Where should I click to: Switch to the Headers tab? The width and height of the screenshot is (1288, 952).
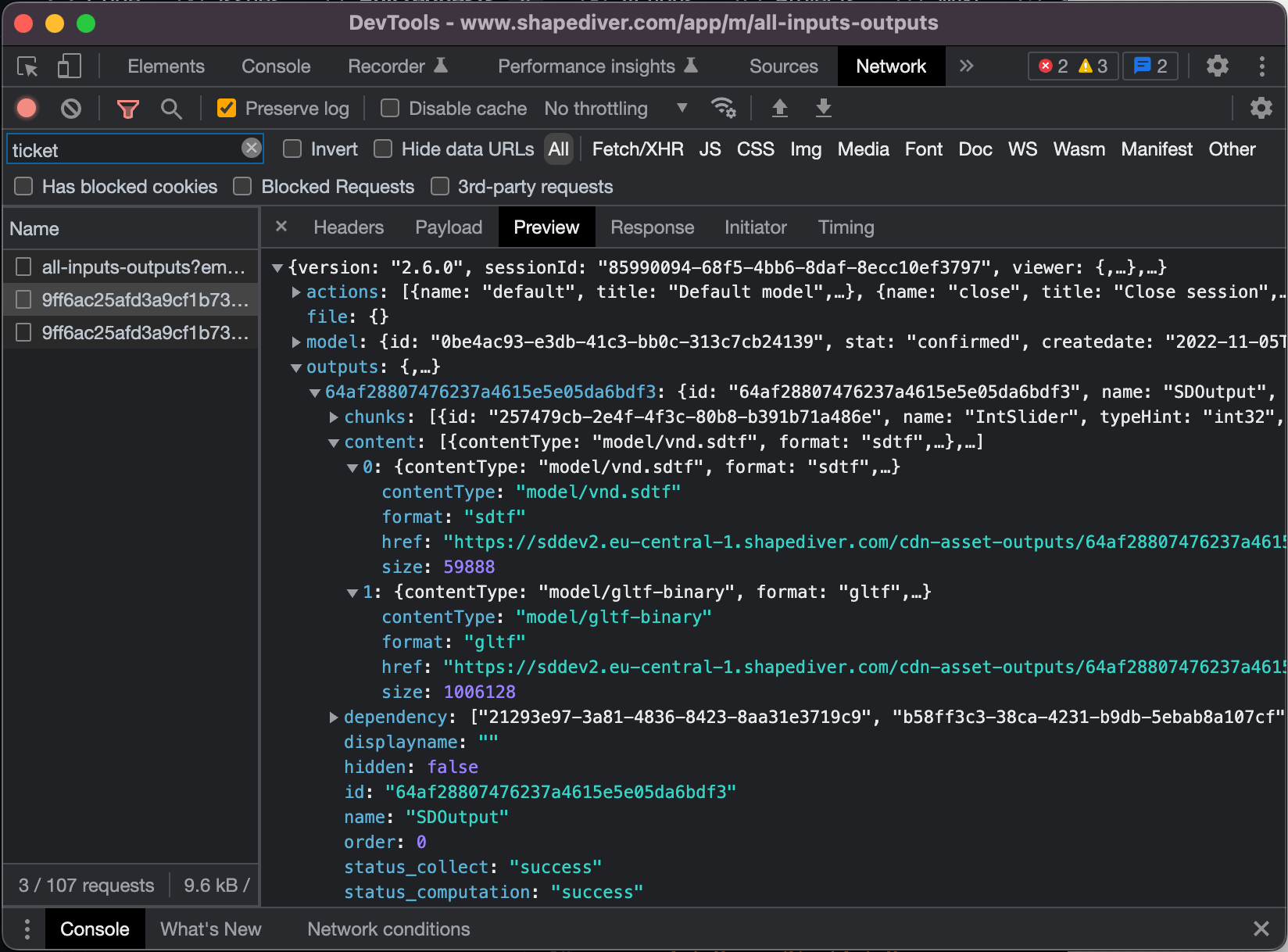pos(349,227)
